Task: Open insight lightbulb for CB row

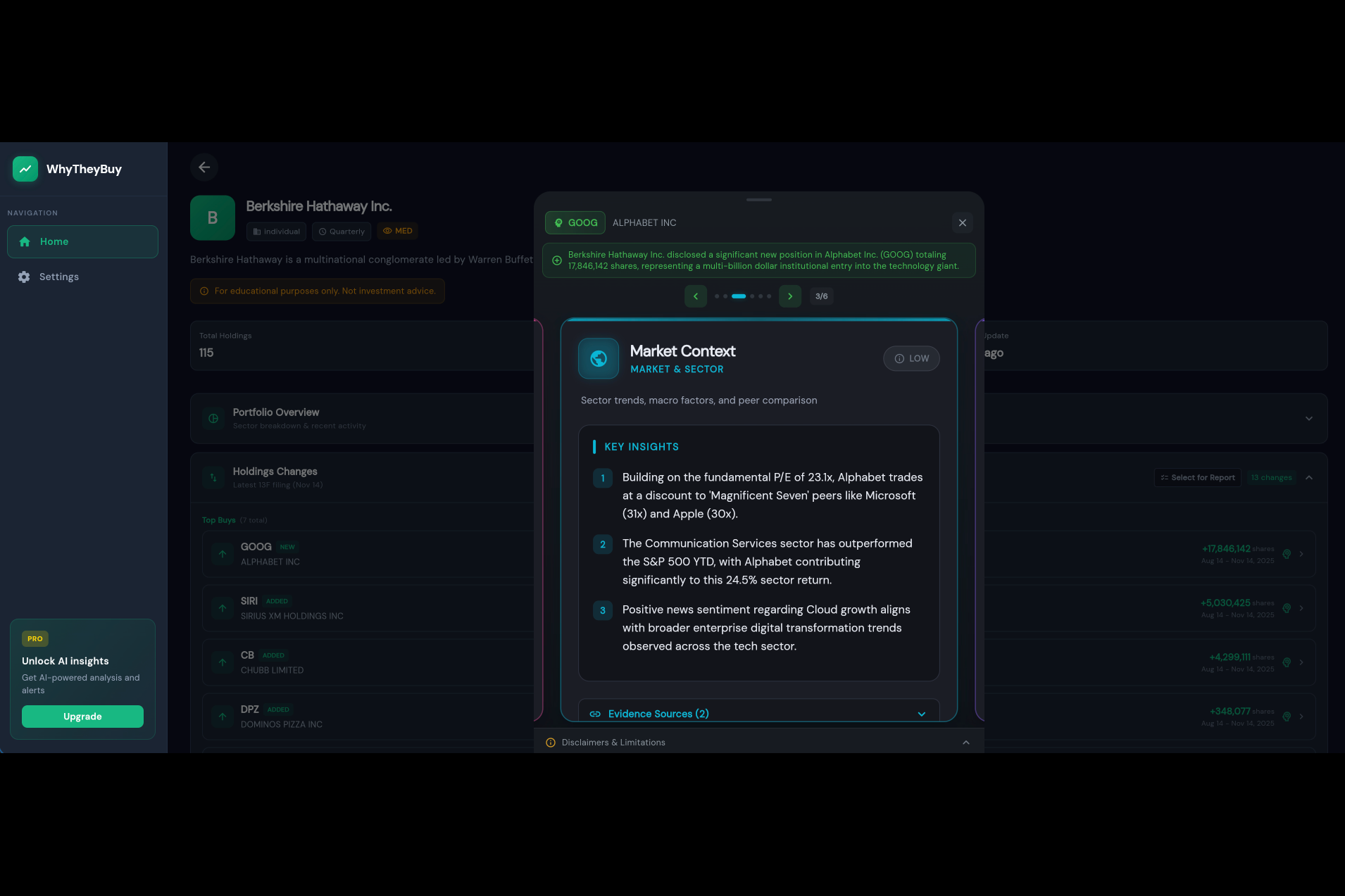Action: (x=1287, y=662)
